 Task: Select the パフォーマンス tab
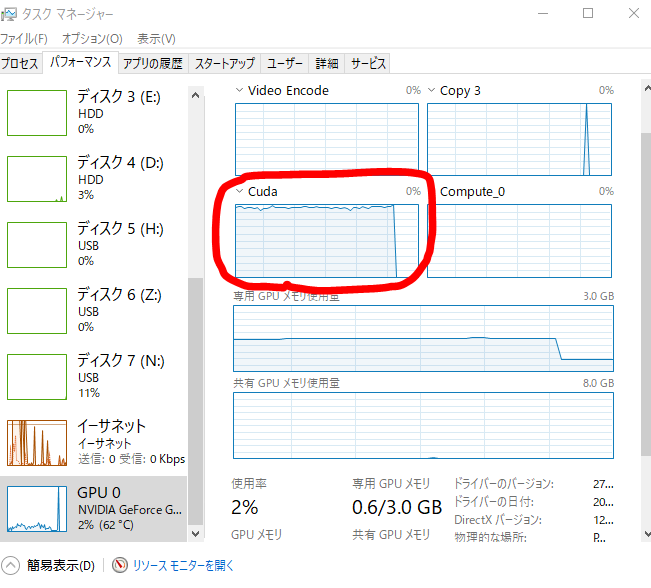click(81, 62)
